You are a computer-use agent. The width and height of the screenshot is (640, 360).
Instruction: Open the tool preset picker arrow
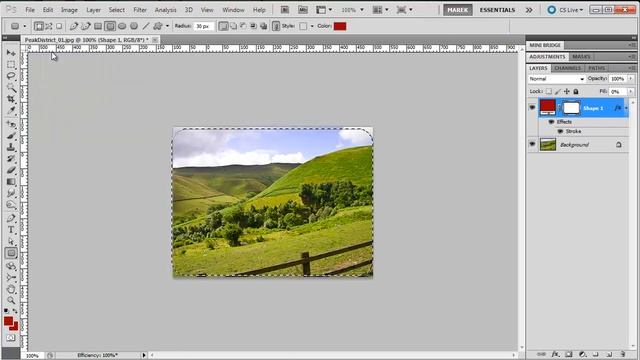click(24, 26)
